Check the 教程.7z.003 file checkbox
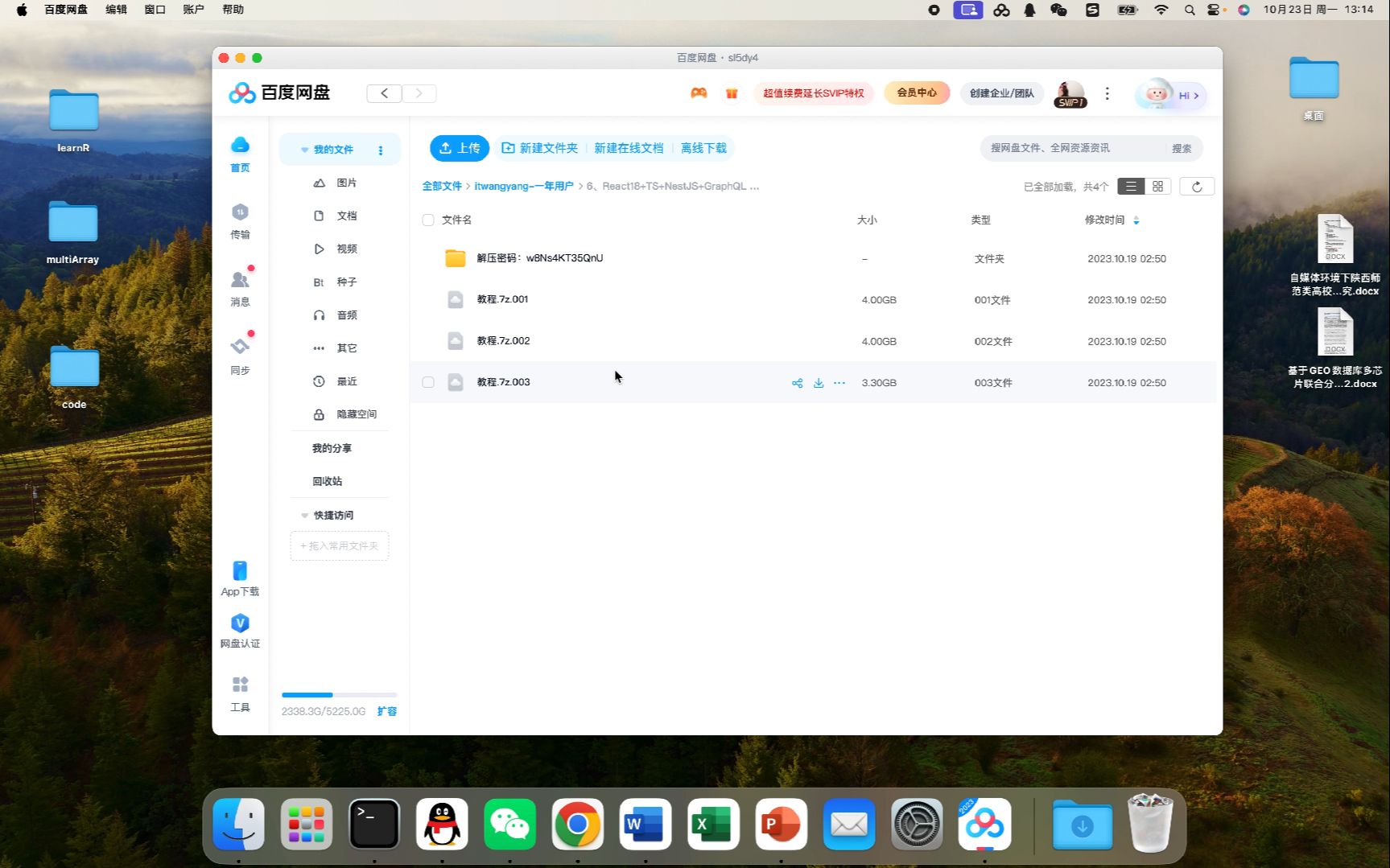 pyautogui.click(x=428, y=383)
